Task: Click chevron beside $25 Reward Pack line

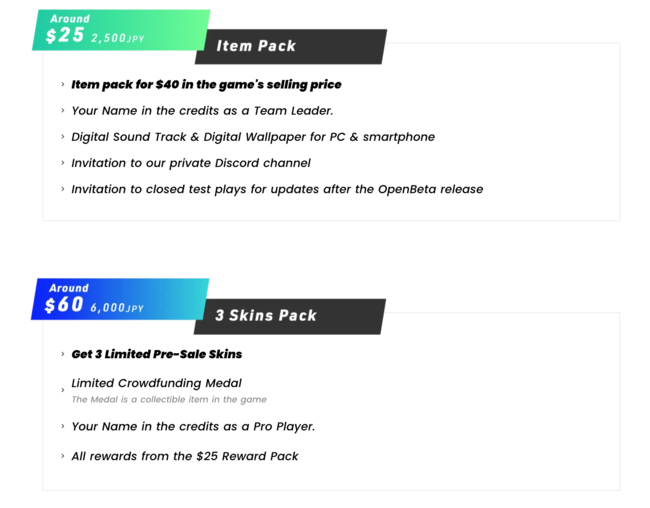Action: coord(63,456)
